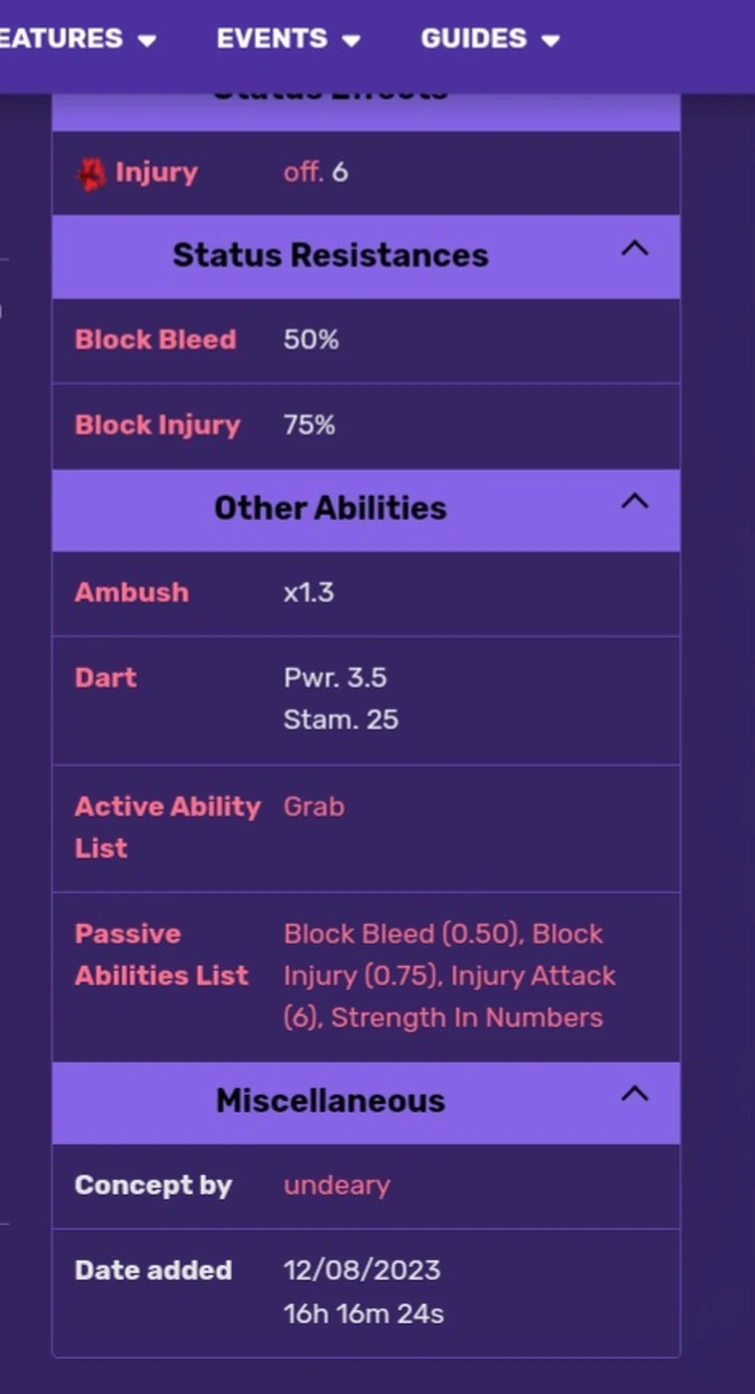Open the Block Injury resistance row label
This screenshot has width=755, height=1394.
tap(157, 425)
